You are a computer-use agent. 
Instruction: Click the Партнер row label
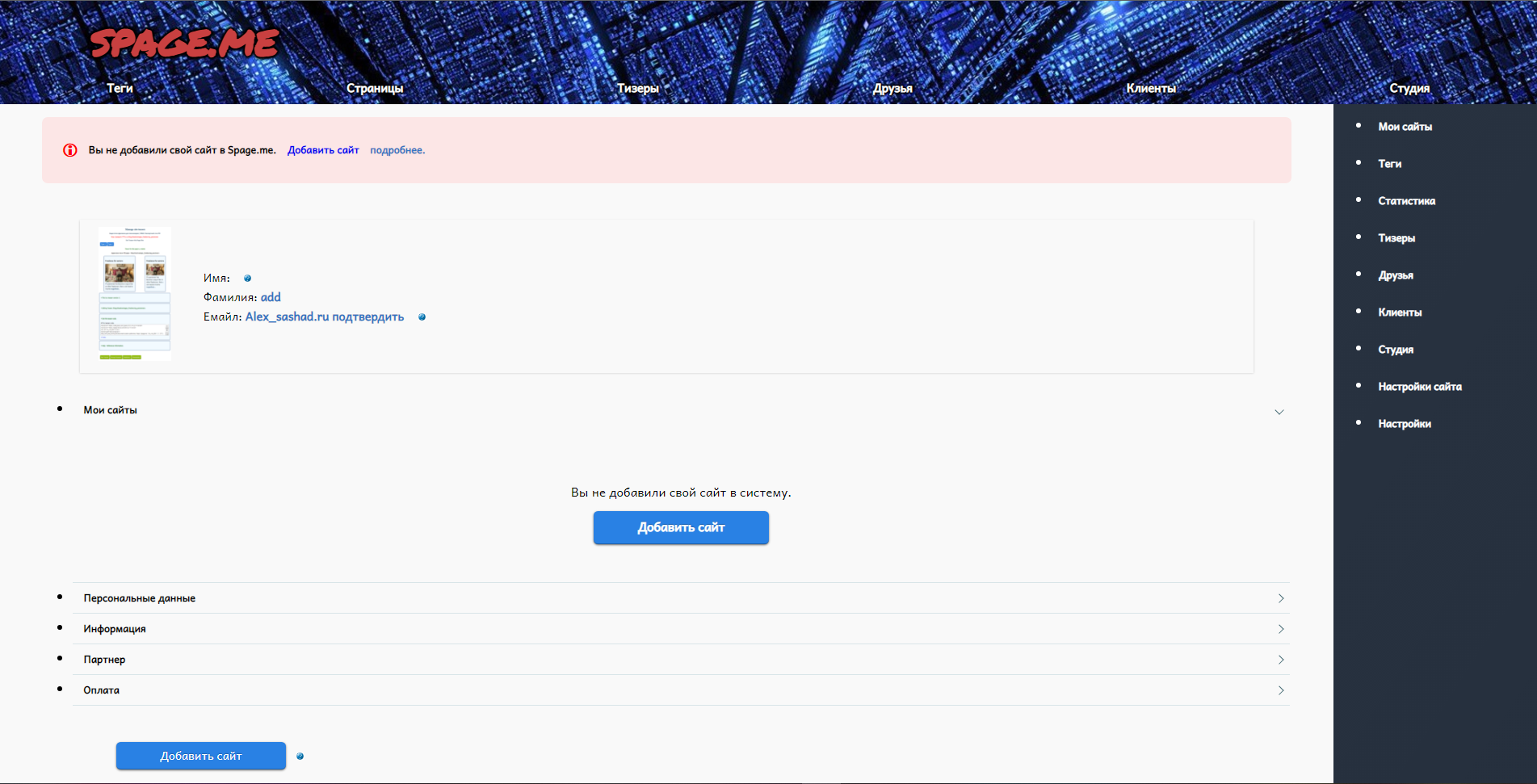click(x=104, y=660)
